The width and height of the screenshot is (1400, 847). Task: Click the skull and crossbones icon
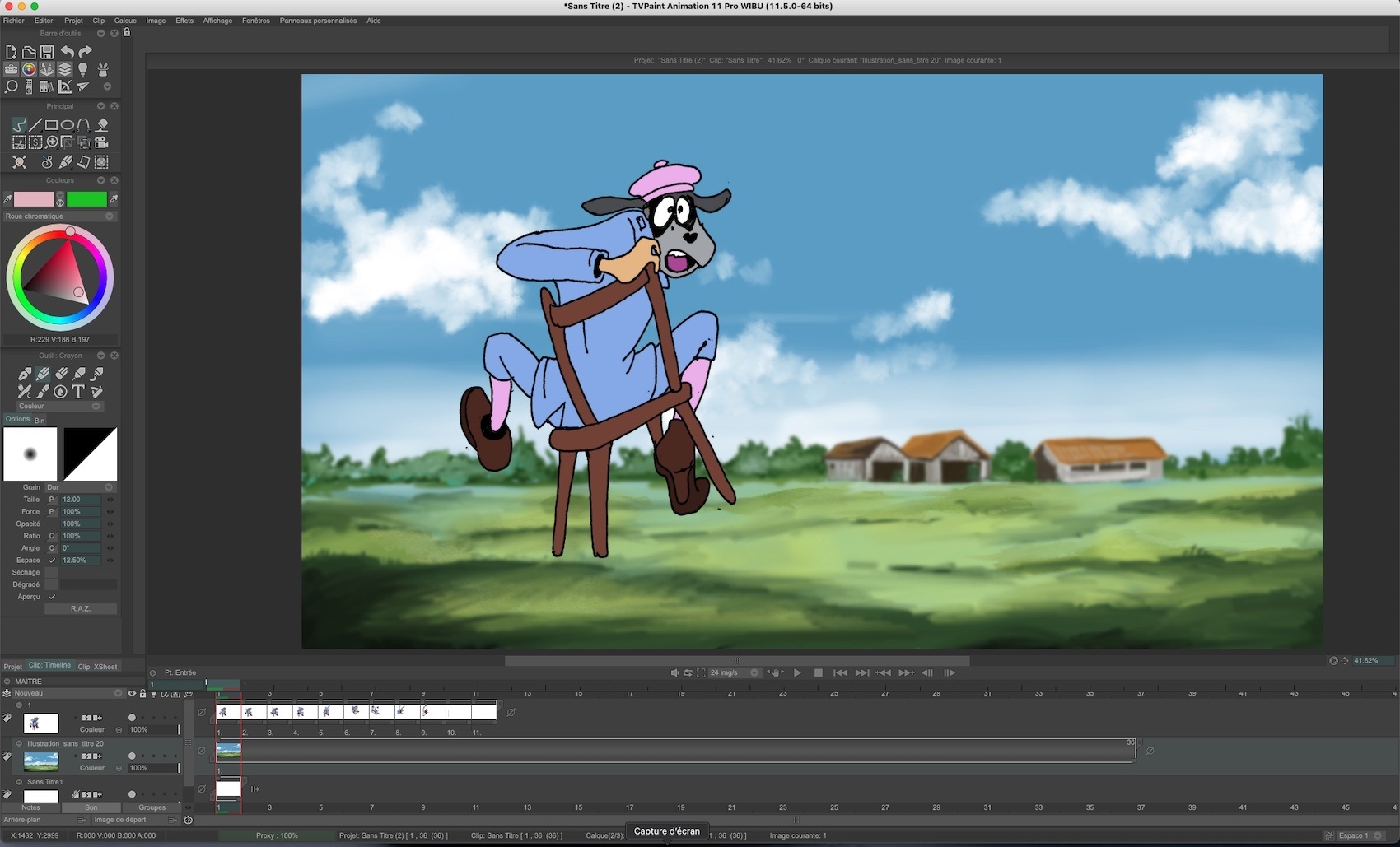tap(19, 162)
